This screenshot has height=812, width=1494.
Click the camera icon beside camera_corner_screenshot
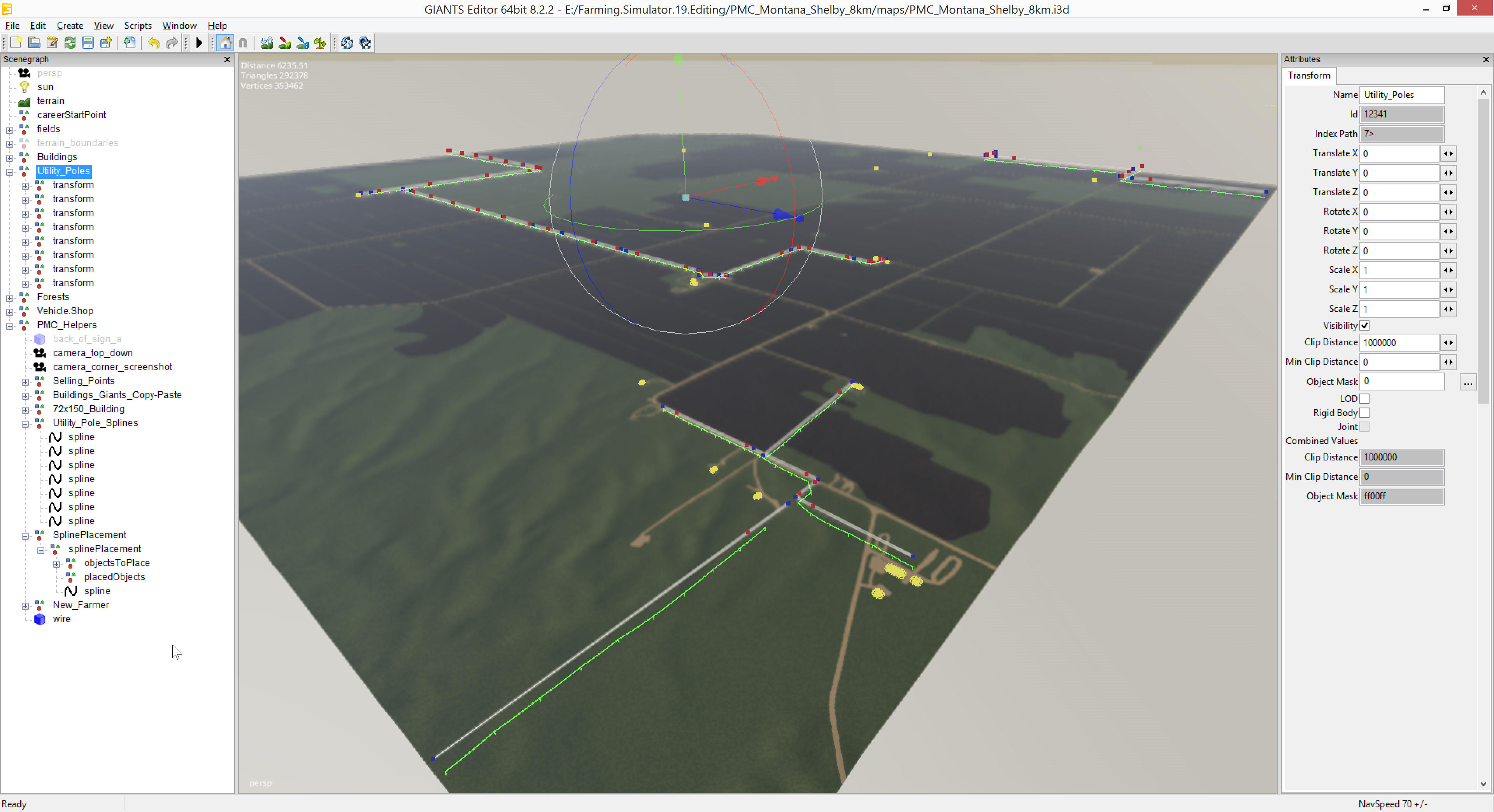[x=39, y=367]
